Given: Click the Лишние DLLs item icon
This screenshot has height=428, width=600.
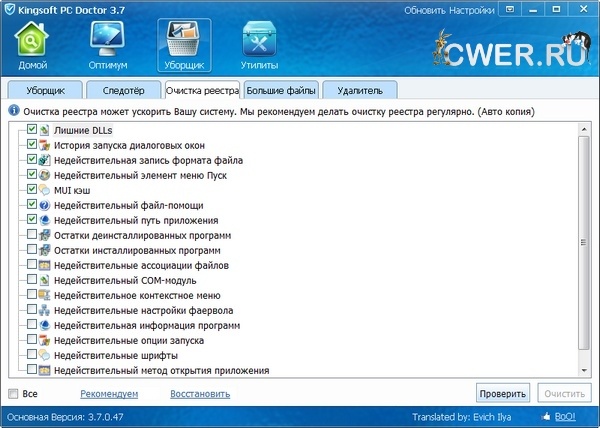Looking at the screenshot, I should point(44,130).
